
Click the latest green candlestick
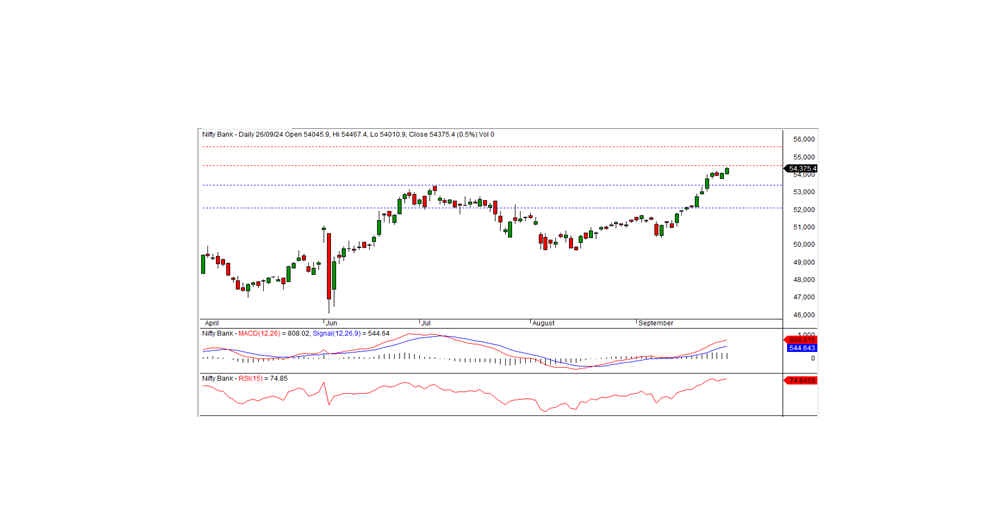[728, 170]
